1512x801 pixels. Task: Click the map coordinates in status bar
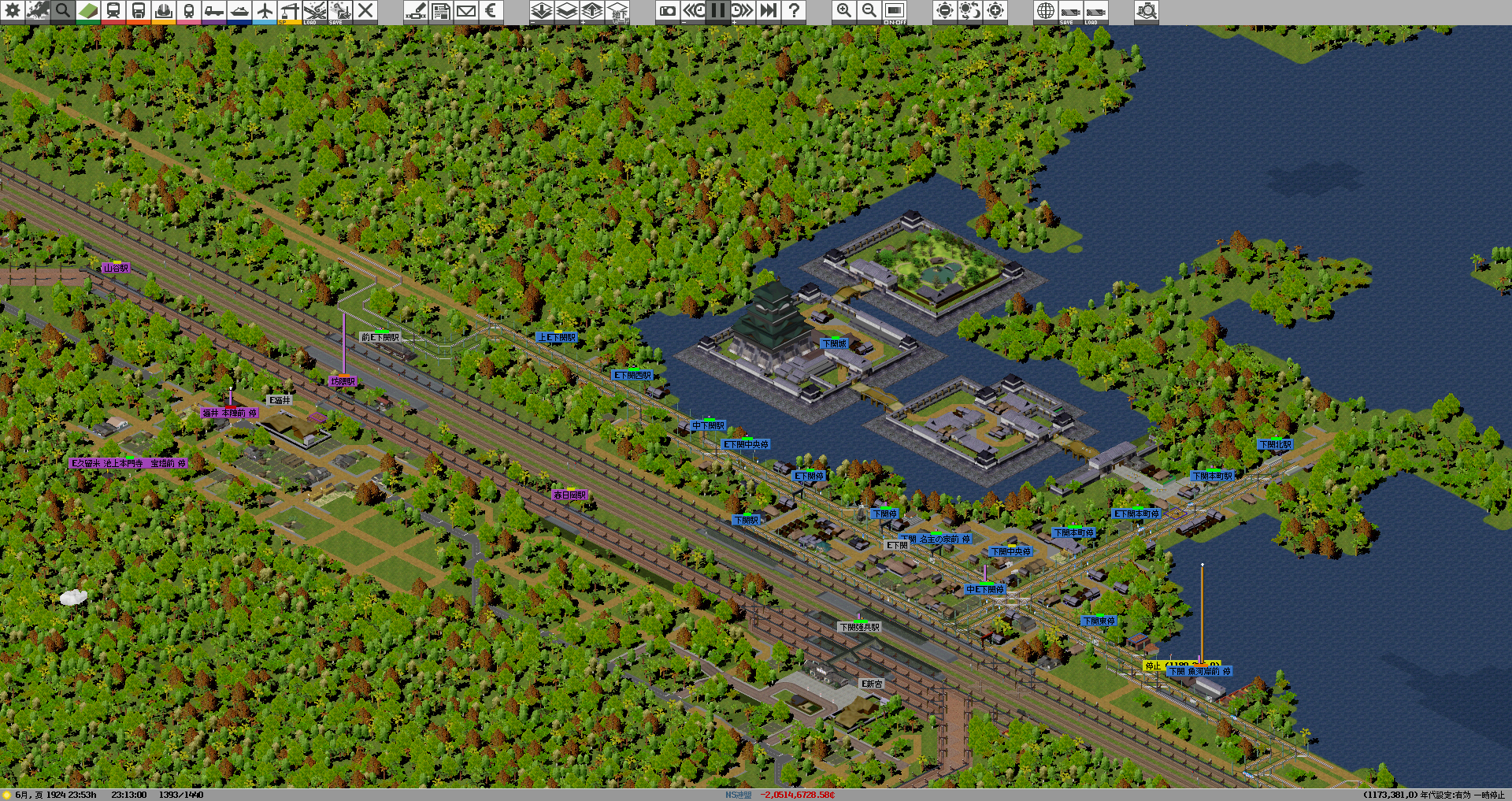[1390, 795]
